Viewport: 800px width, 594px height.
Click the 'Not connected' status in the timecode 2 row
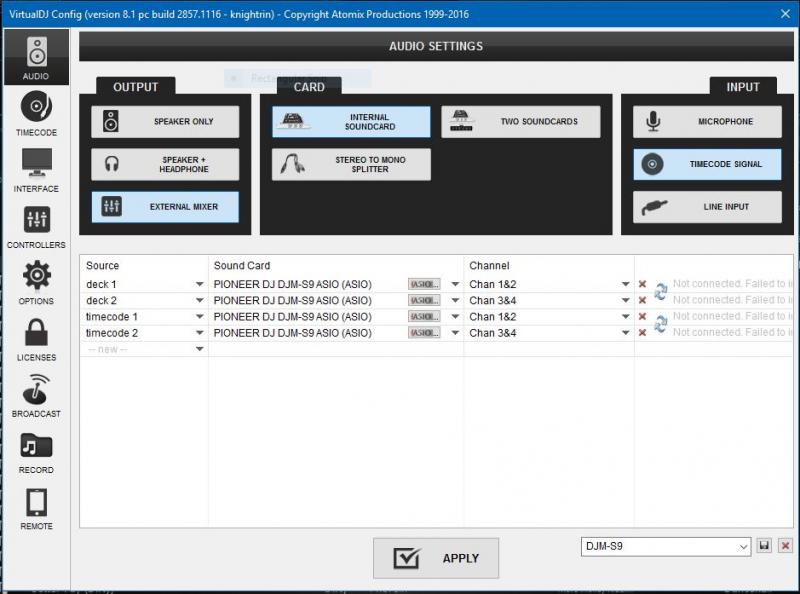click(x=733, y=332)
